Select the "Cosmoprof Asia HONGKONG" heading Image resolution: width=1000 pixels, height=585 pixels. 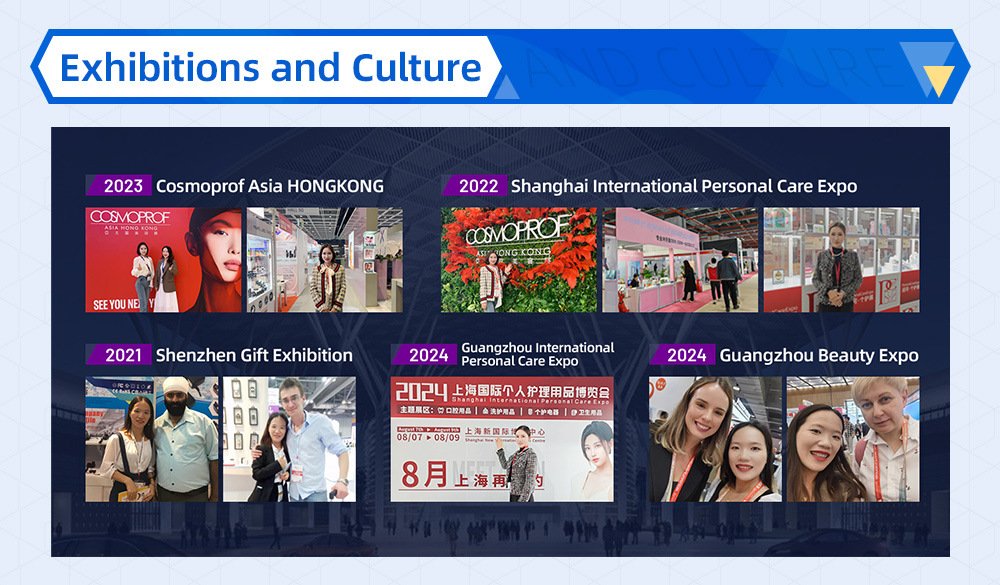click(x=270, y=186)
